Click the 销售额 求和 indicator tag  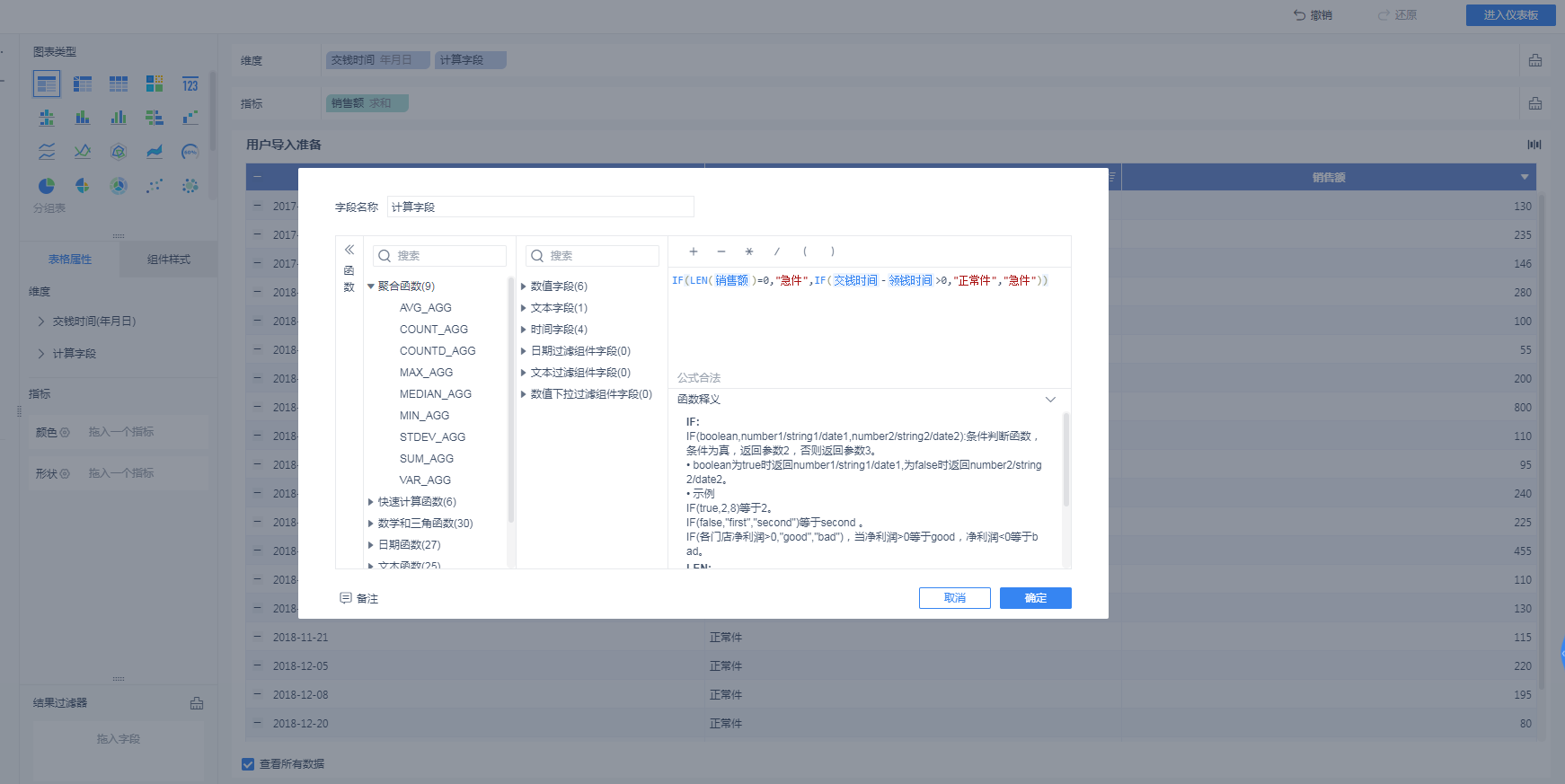[367, 103]
